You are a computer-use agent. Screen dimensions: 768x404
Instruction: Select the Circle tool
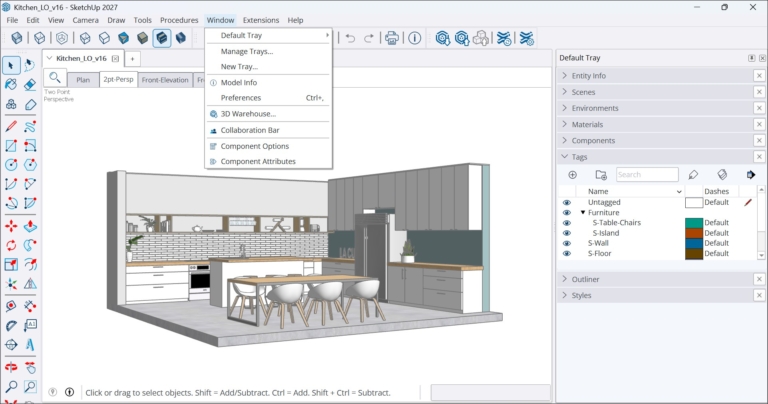click(x=11, y=165)
